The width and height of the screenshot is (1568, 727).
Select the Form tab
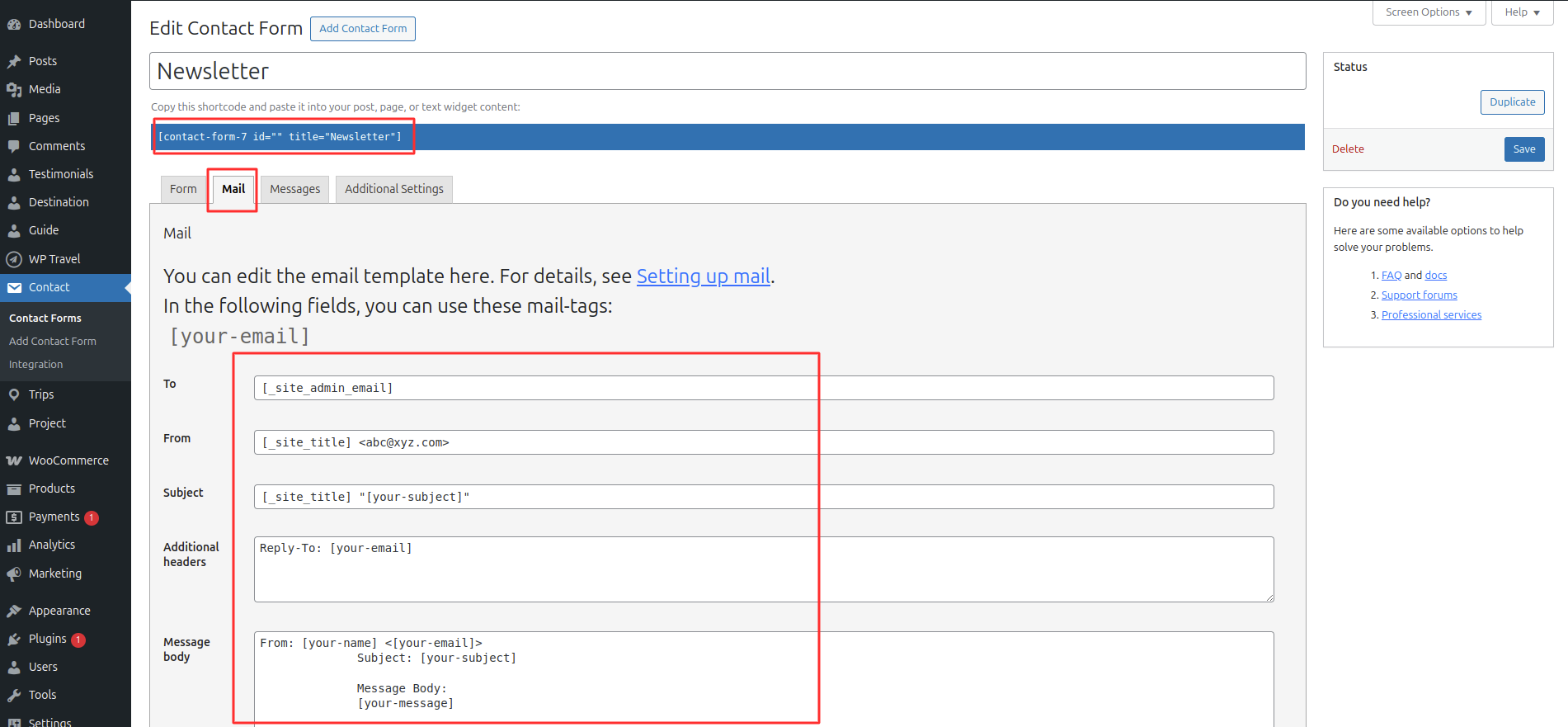point(183,189)
